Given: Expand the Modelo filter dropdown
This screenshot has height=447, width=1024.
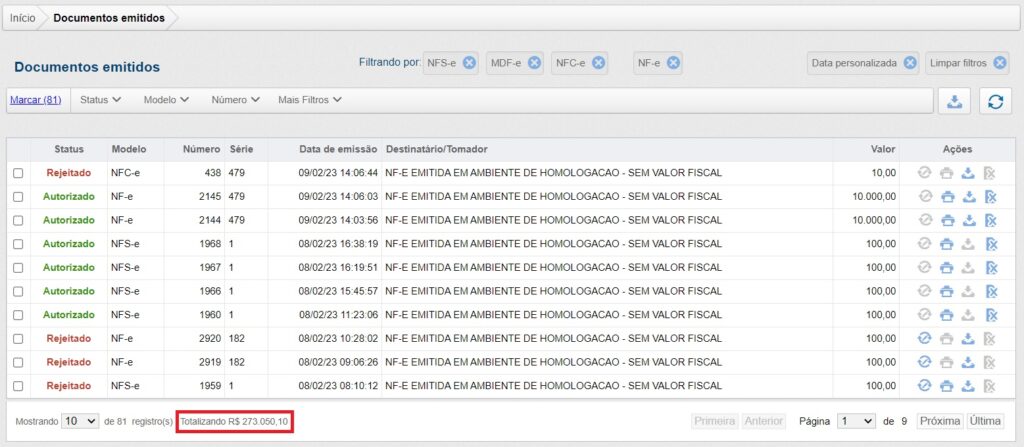Looking at the screenshot, I should click(x=166, y=100).
